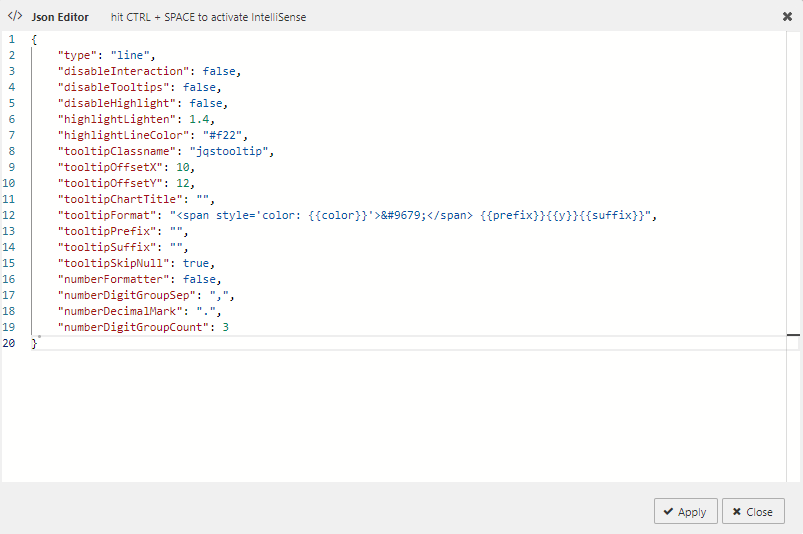This screenshot has height=534, width=803.
Task: Click the Json Editor code brackets icon
Action: [15, 17]
